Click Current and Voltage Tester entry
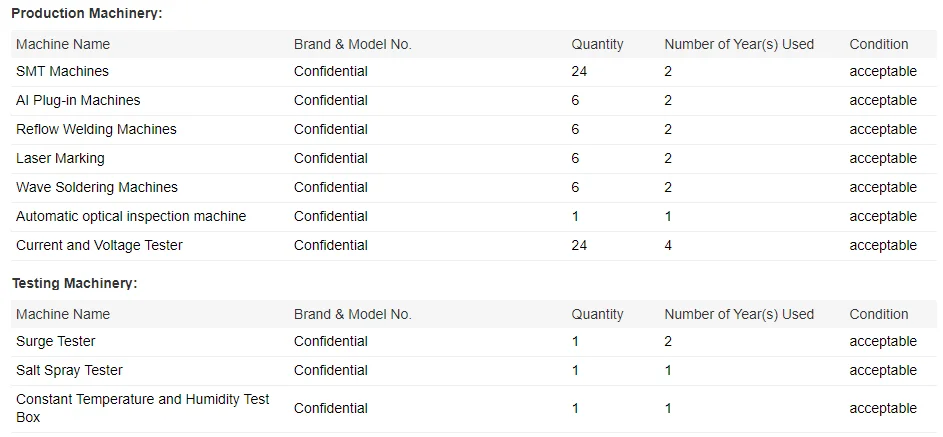This screenshot has width=943, height=437. coord(99,245)
